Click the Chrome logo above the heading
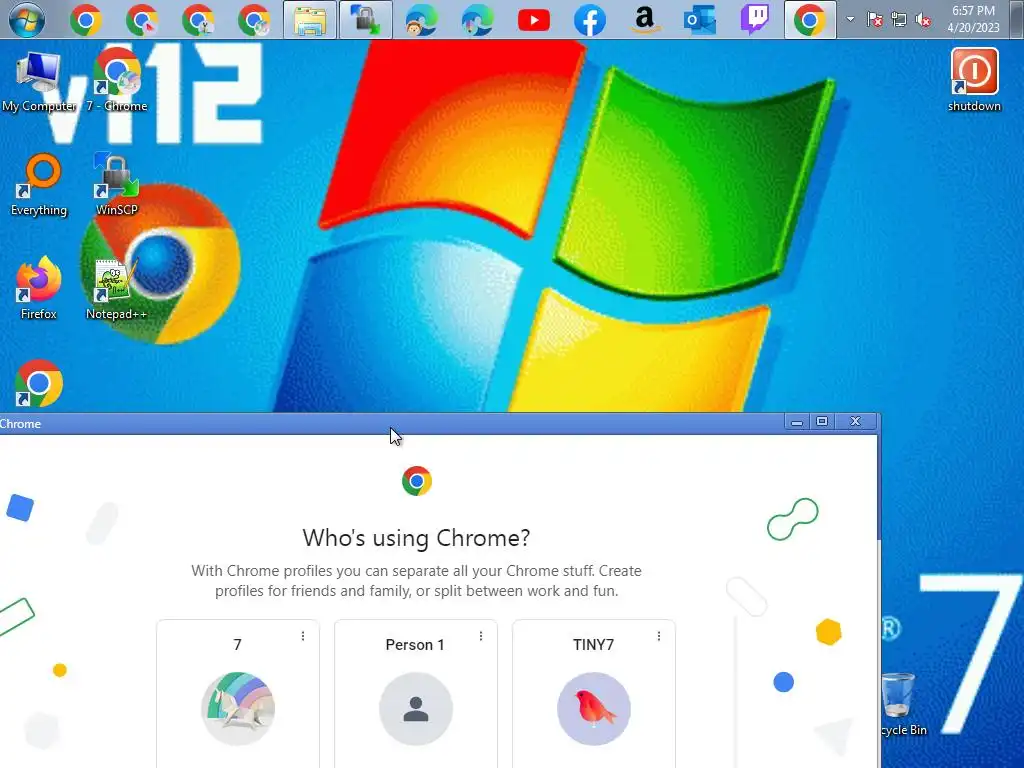The width and height of the screenshot is (1024, 768). [417, 481]
